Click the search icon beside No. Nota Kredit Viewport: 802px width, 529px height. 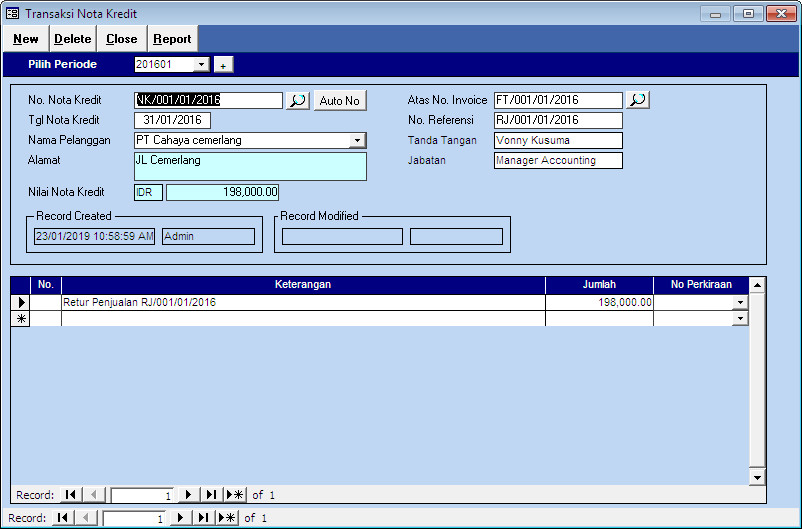298,100
